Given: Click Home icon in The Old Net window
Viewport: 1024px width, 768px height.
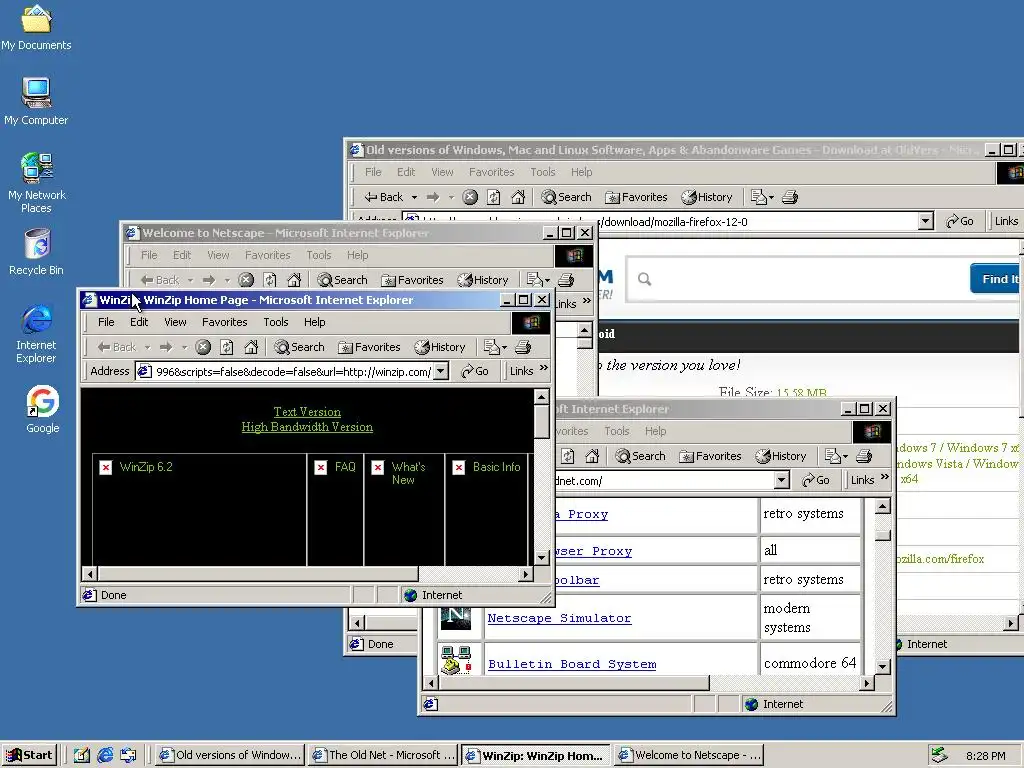Looking at the screenshot, I should point(592,456).
